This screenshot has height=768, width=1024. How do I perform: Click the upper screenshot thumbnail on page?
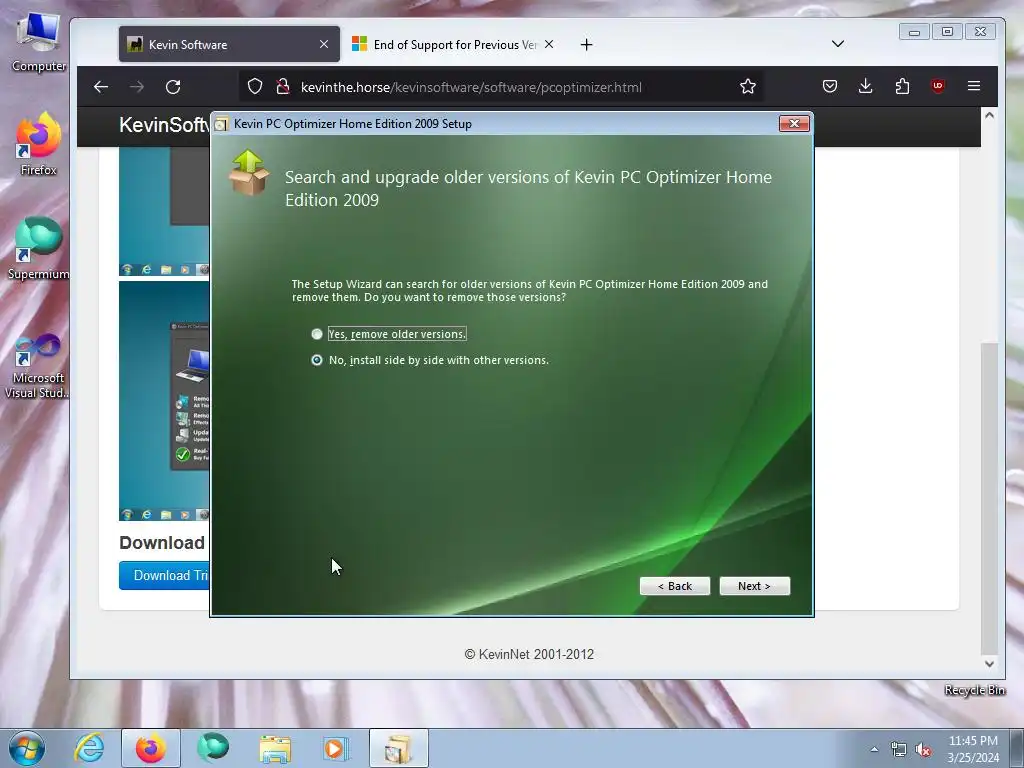click(x=165, y=211)
